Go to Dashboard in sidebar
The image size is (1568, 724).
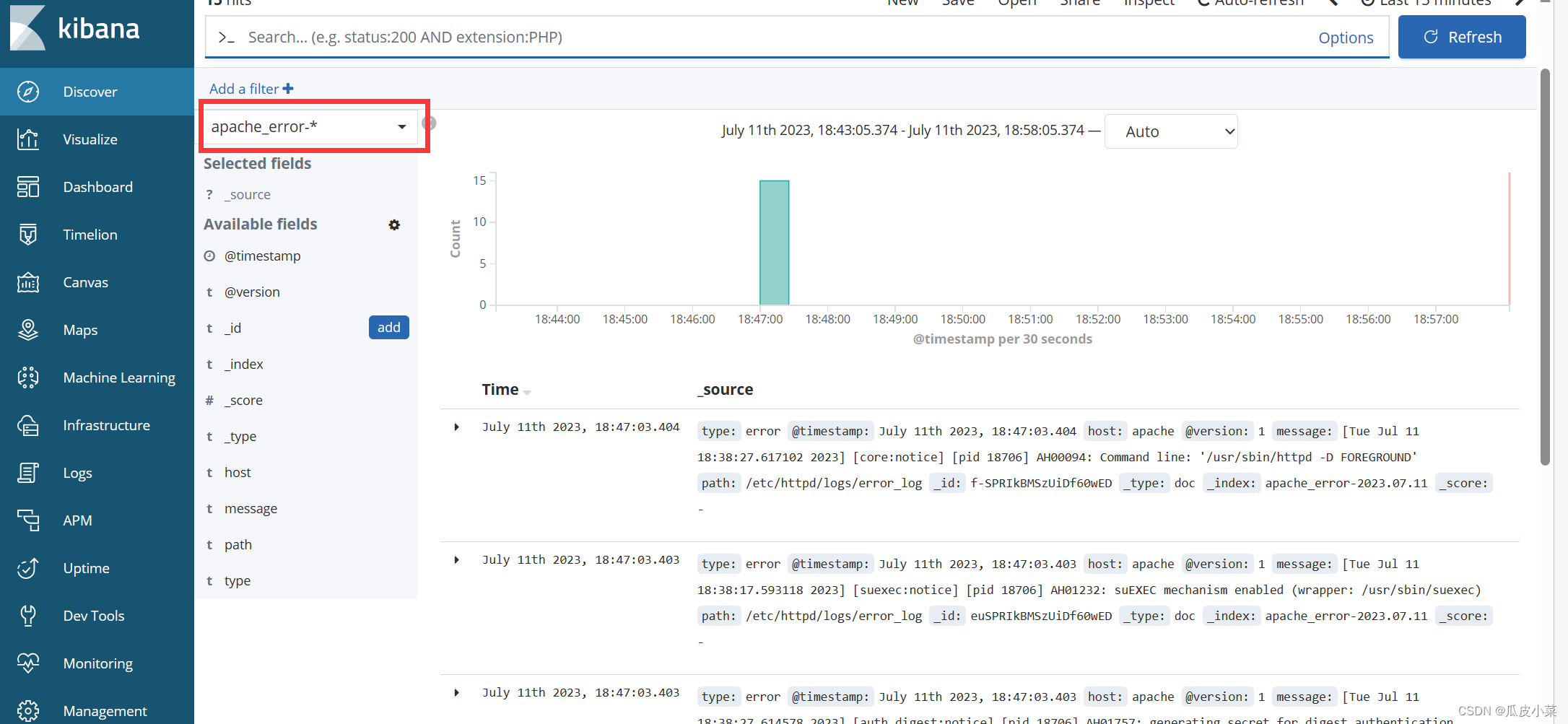tap(98, 187)
